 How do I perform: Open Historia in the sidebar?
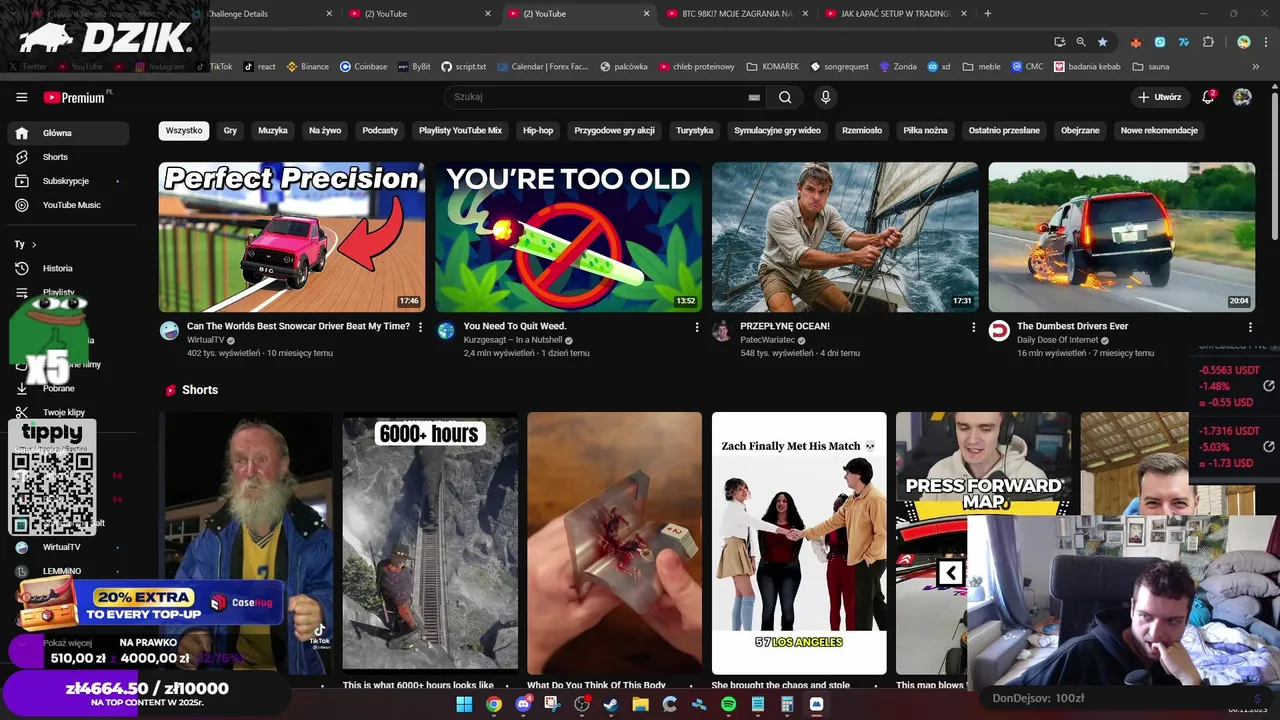point(68,268)
